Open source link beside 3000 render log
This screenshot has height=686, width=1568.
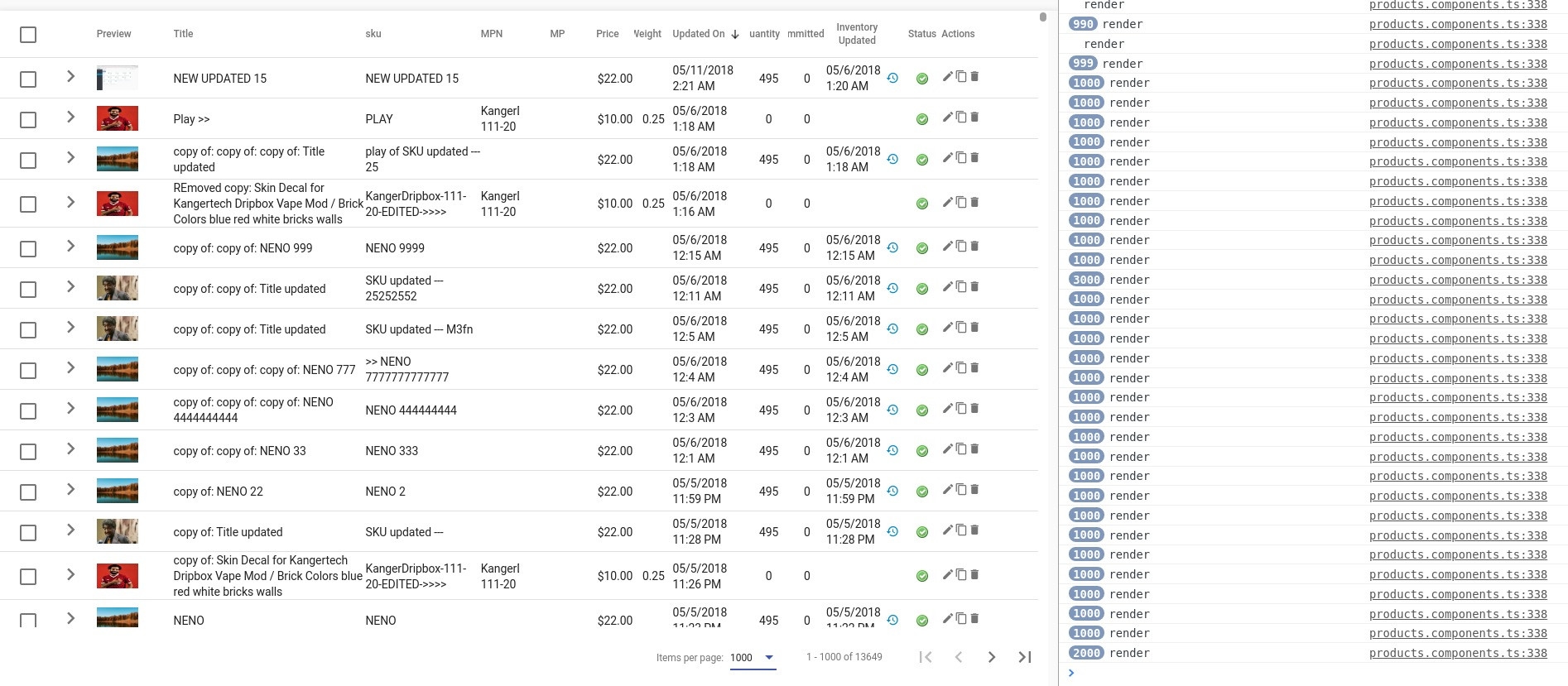pos(1458,280)
